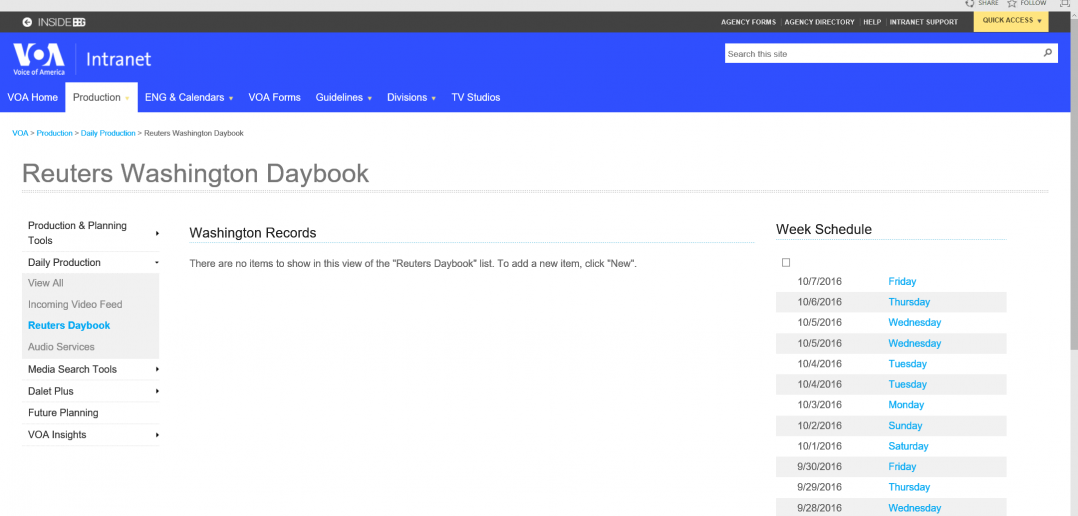Screen dimensions: 1078x516
Task: Open Audio Services in sidebar
Action: coord(61,347)
